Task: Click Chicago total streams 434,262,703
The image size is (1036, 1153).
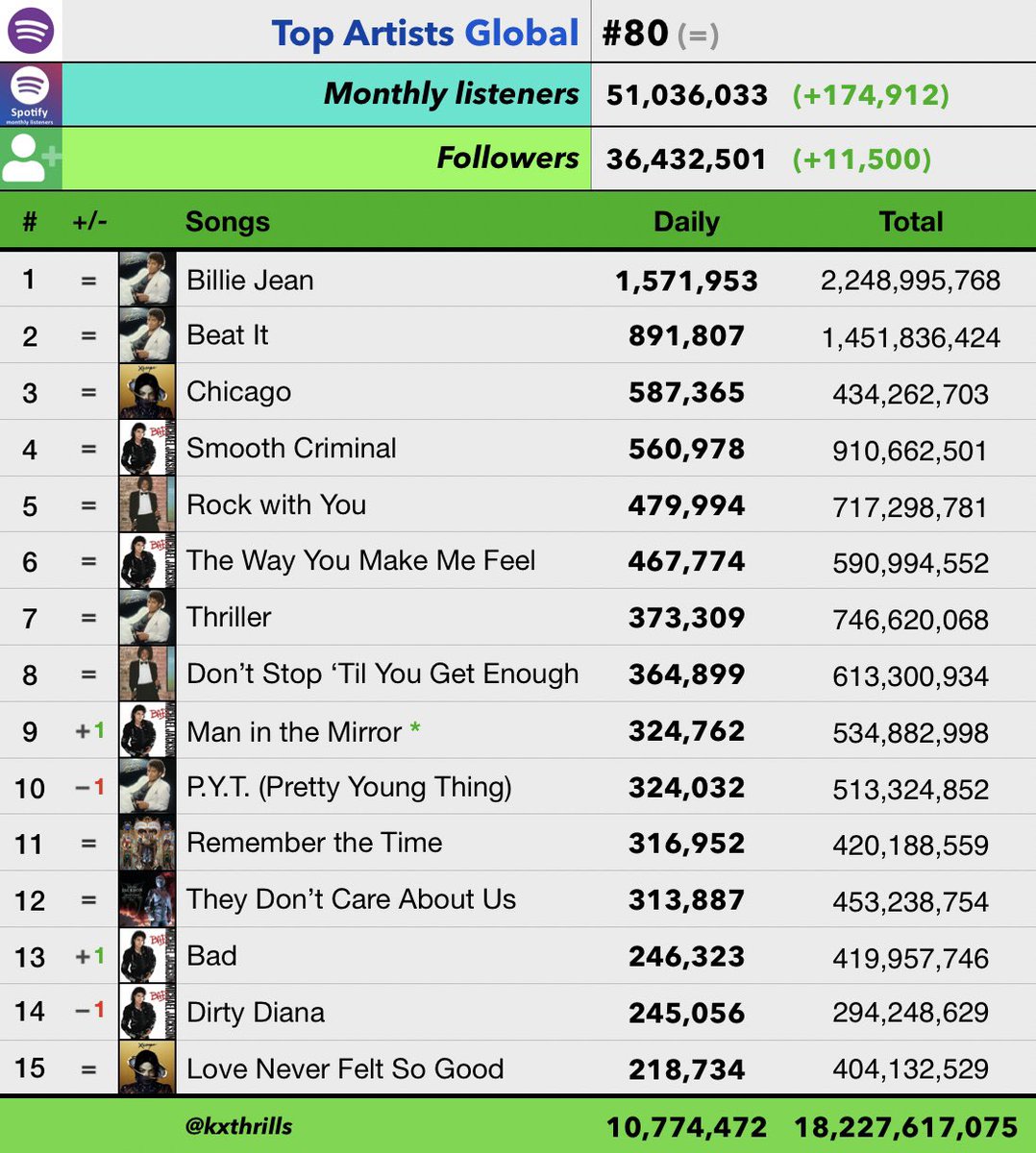Action: point(910,394)
